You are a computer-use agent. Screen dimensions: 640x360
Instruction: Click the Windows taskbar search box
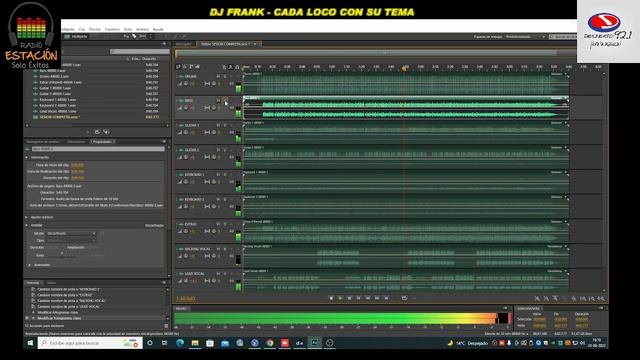coord(90,343)
